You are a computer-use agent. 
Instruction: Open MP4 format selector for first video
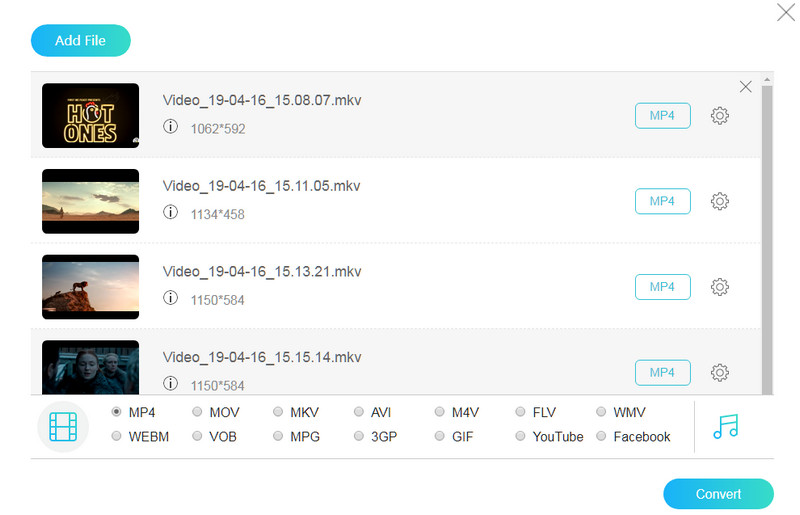pos(662,116)
